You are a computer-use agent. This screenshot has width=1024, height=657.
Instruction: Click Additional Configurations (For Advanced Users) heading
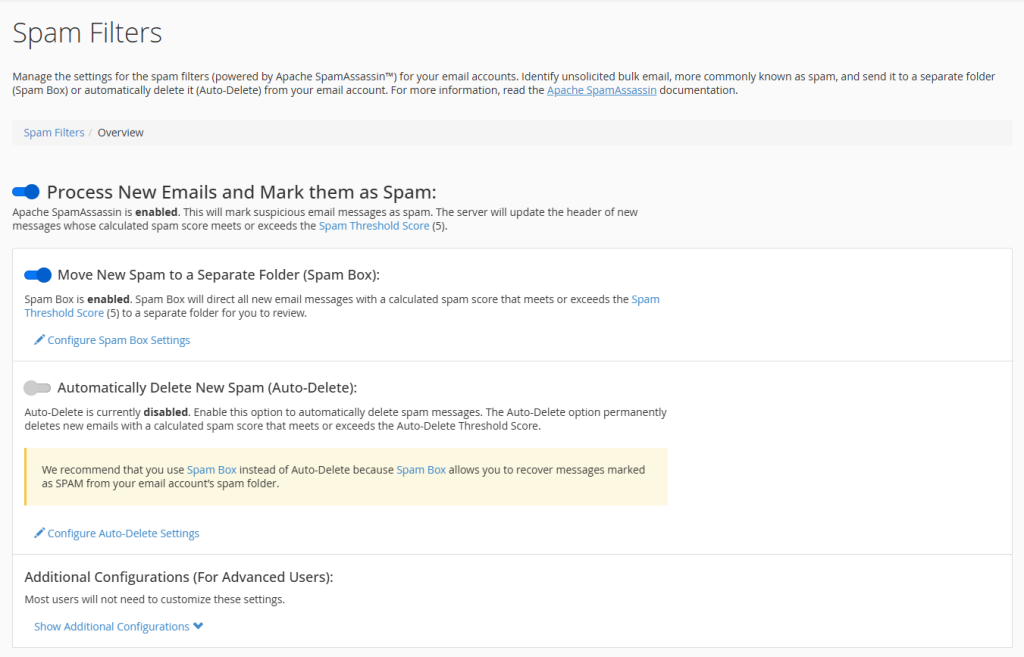pos(179,577)
